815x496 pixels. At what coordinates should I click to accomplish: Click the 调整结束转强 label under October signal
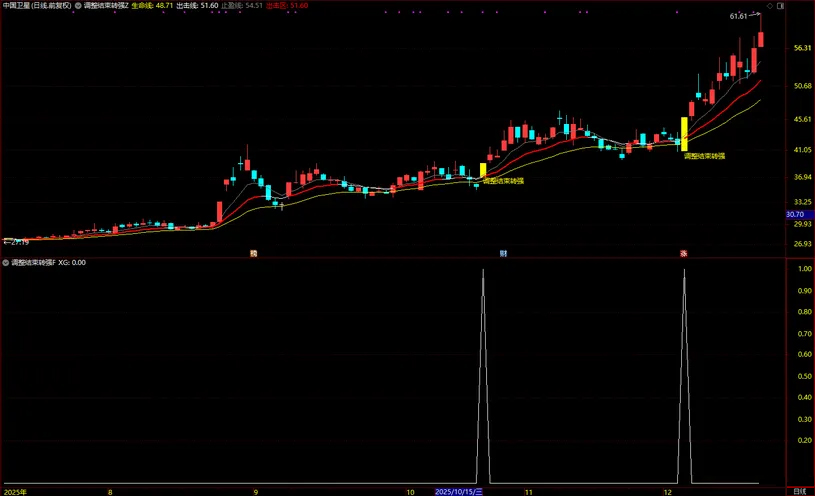click(503, 181)
